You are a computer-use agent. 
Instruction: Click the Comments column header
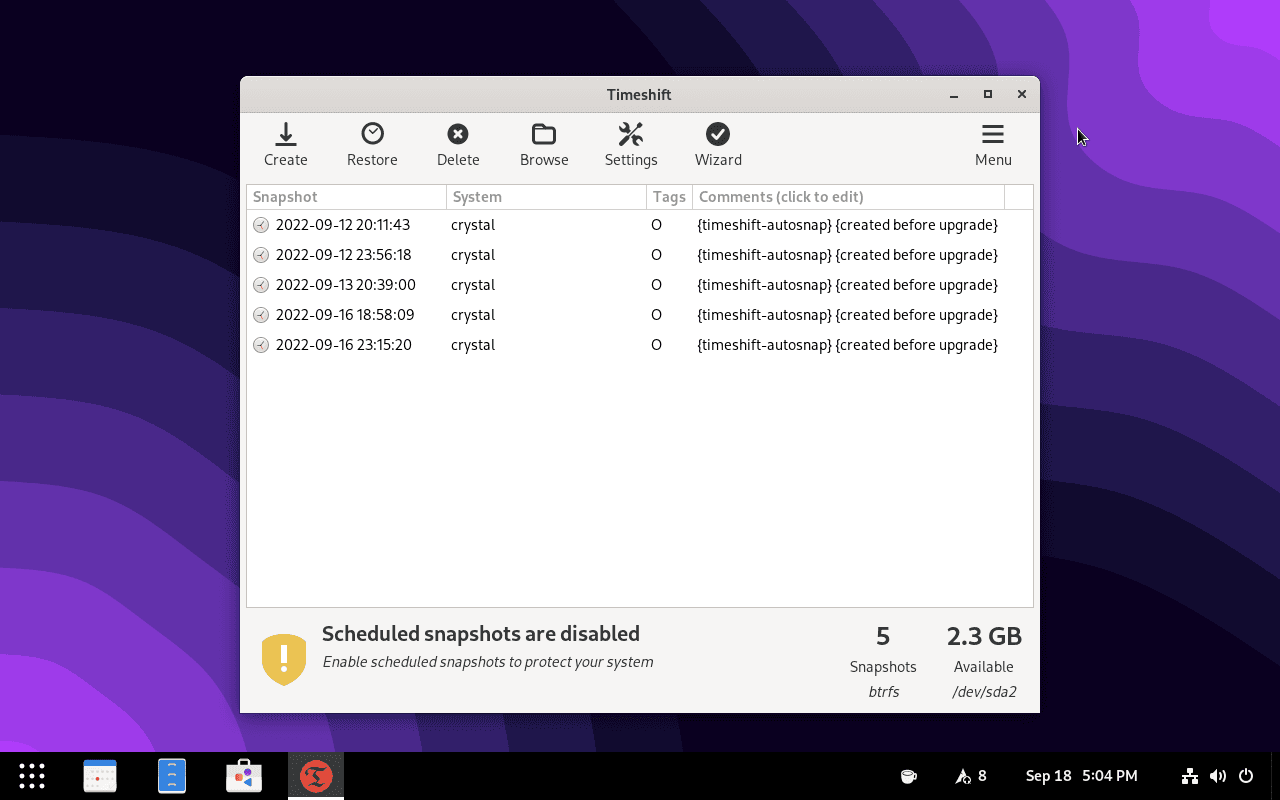pyautogui.click(x=848, y=197)
